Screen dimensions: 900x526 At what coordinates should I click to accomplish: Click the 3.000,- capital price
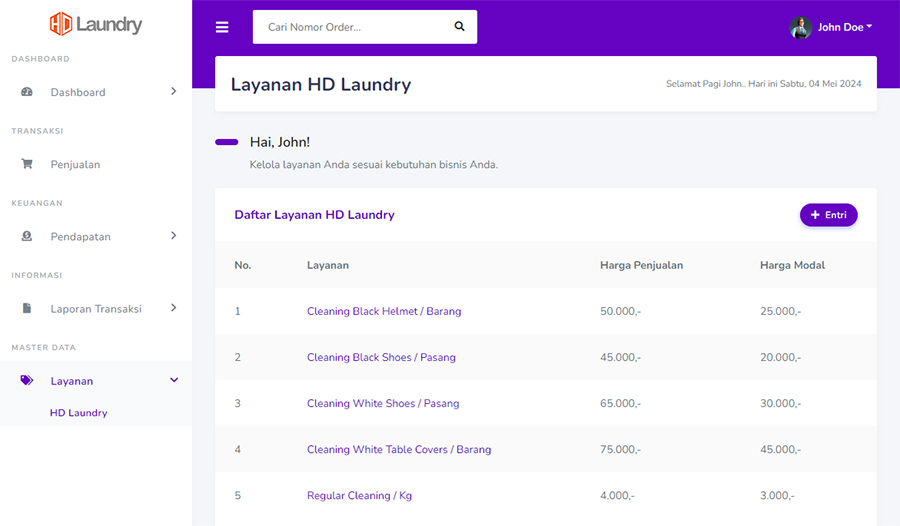[x=777, y=496]
